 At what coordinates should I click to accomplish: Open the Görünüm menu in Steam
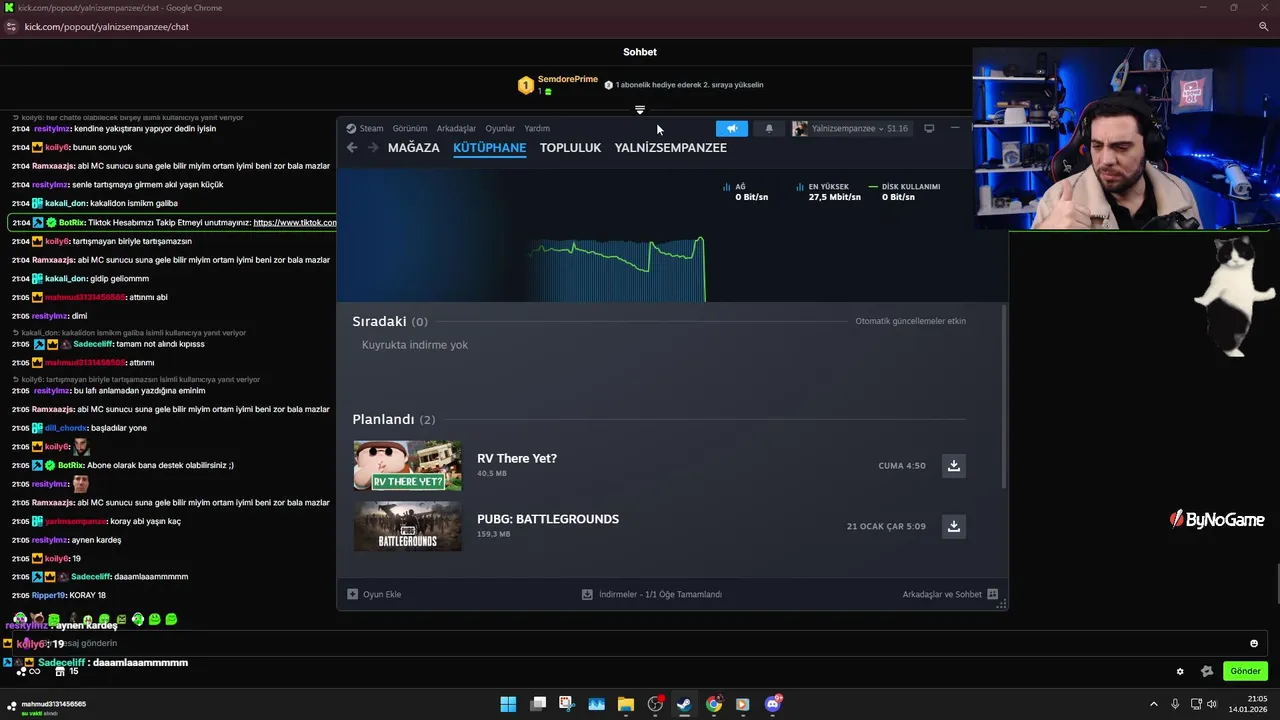tap(410, 128)
